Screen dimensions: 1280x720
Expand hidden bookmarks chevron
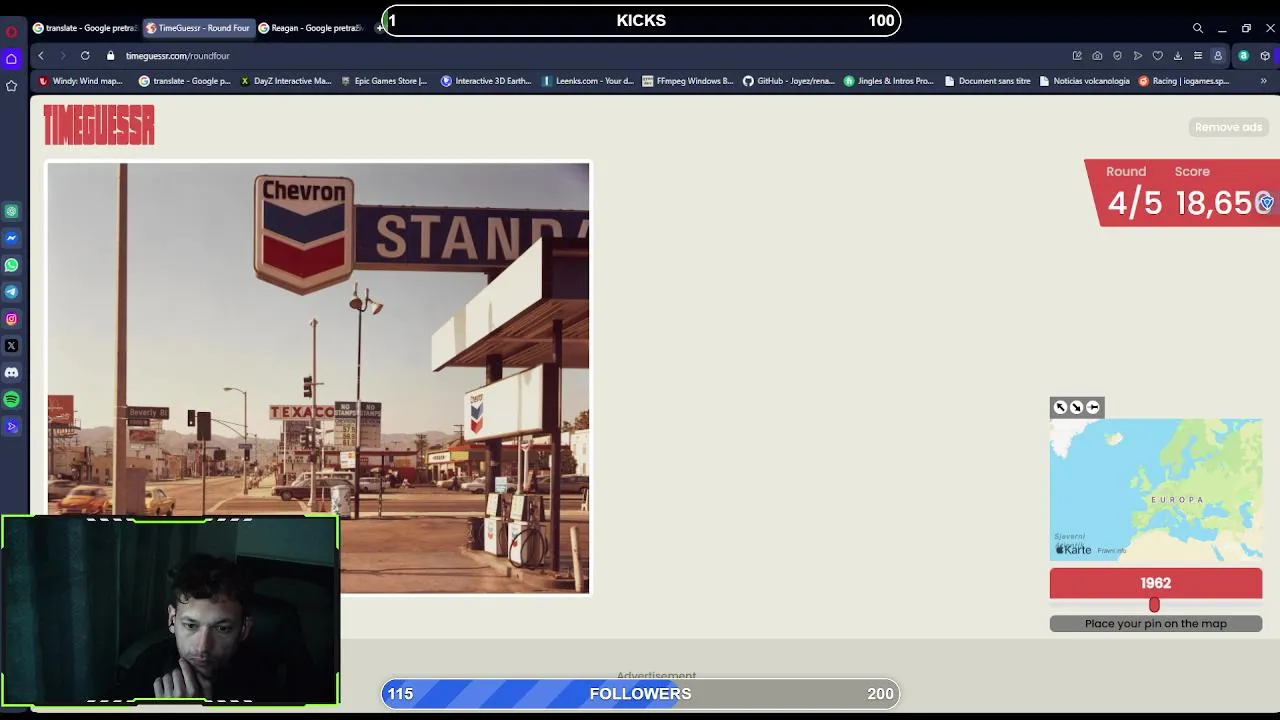click(1263, 81)
